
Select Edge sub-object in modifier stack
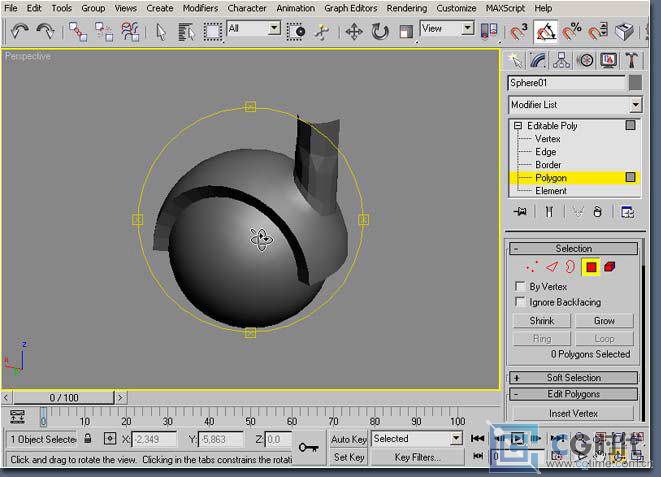click(545, 152)
